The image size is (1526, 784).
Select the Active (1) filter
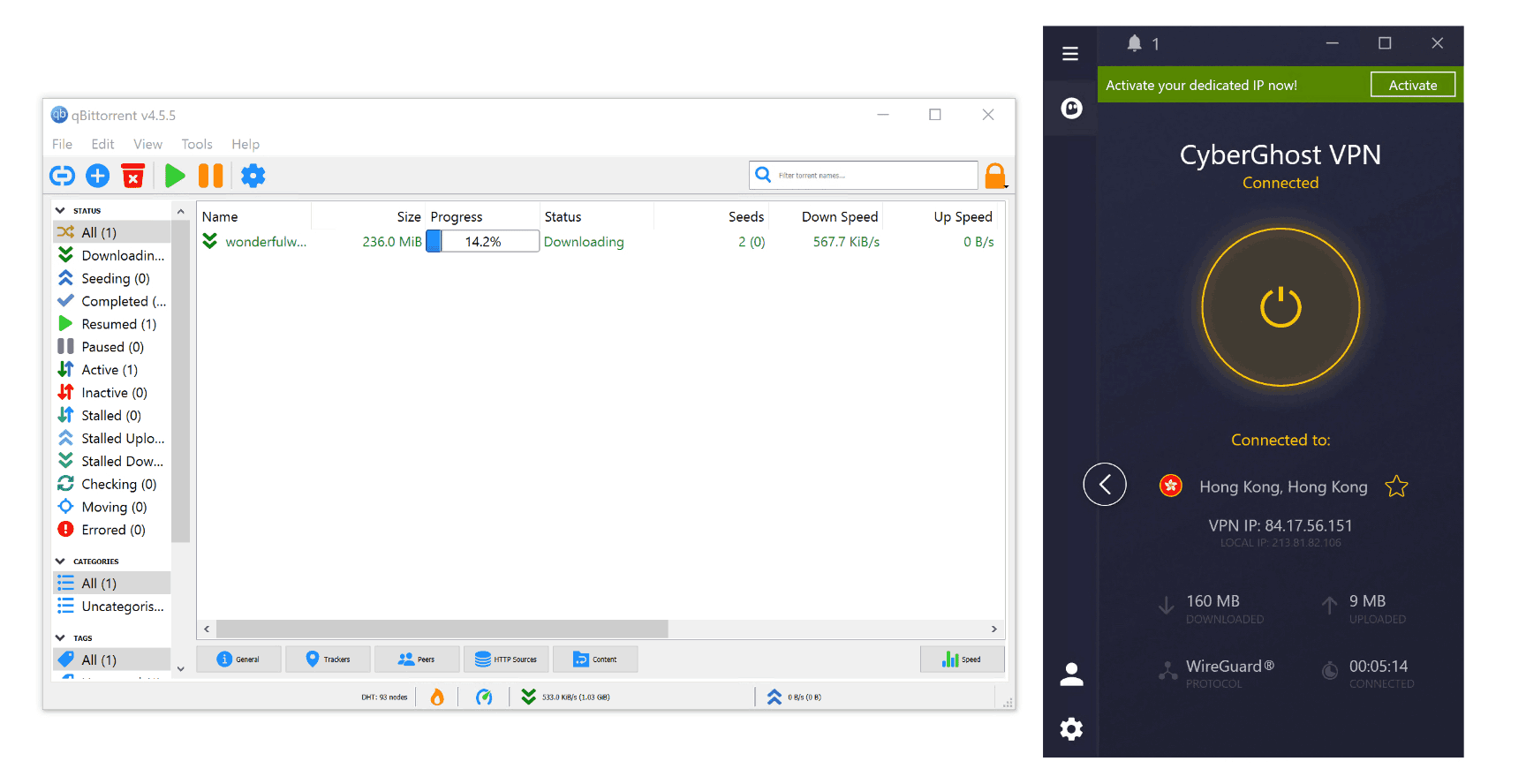coord(111,370)
